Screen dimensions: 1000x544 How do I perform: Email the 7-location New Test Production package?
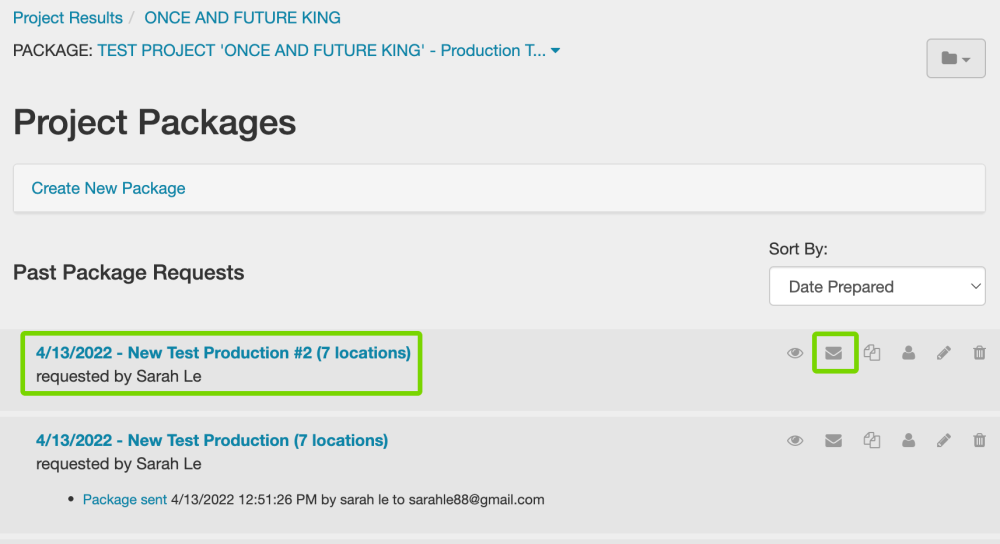[x=833, y=440]
